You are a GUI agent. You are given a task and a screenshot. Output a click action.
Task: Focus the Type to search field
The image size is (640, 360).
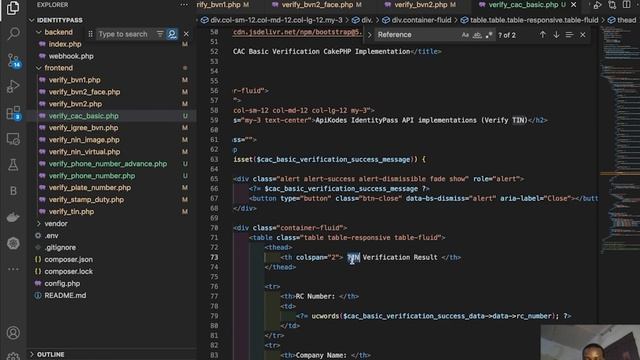(x=123, y=34)
